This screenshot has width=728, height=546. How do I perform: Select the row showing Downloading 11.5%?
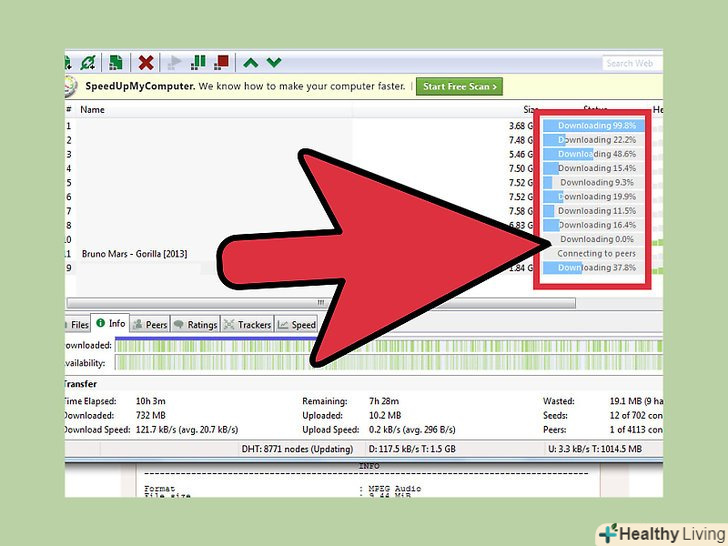point(594,211)
